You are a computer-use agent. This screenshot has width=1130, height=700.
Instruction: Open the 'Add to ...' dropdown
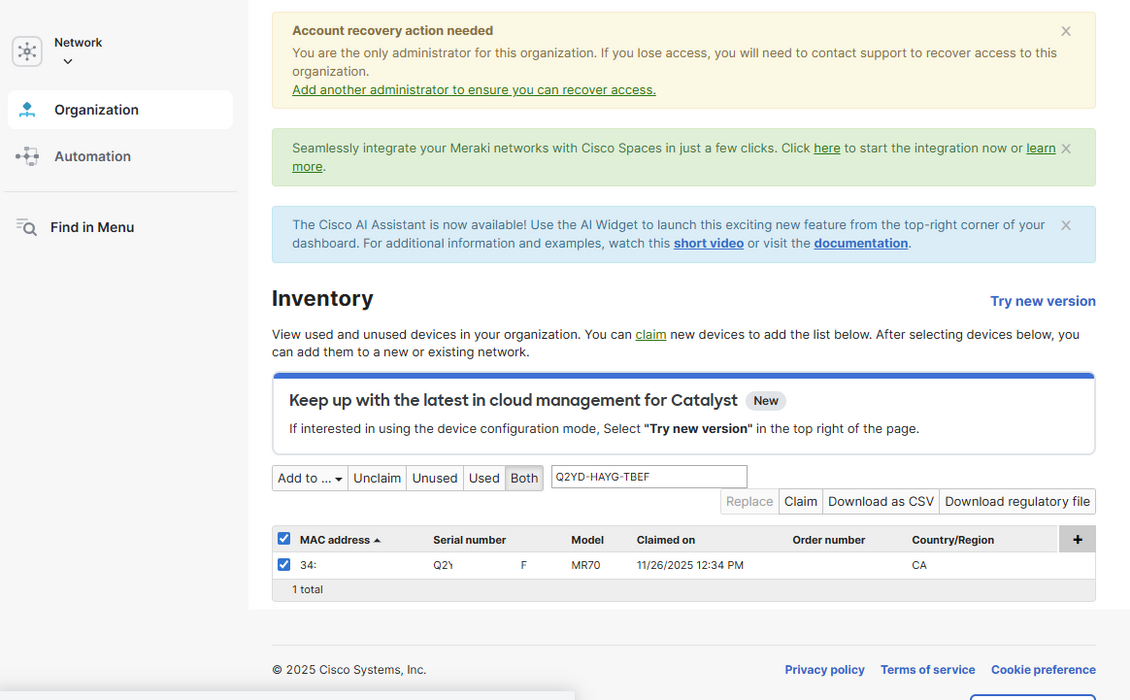pos(310,478)
